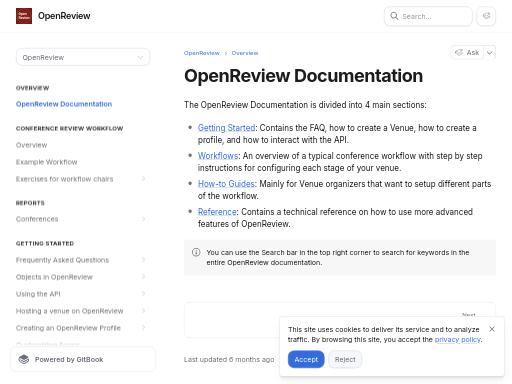The height and width of the screenshot is (384, 512).
Task: Click the Ask button
Action: (x=467, y=53)
